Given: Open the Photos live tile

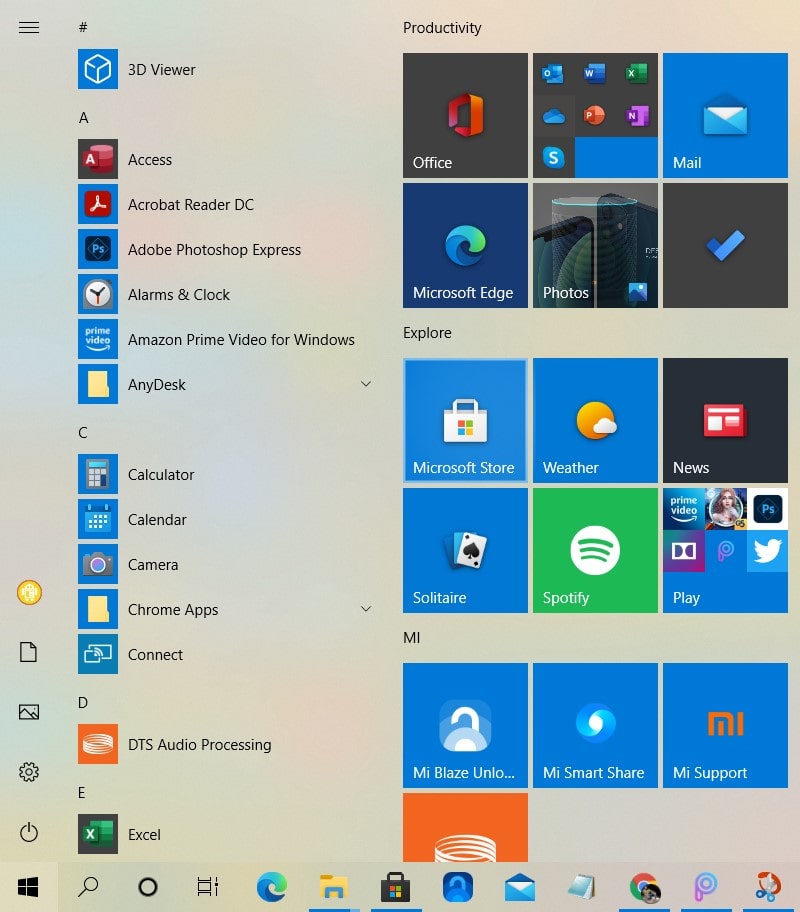Looking at the screenshot, I should (x=595, y=245).
